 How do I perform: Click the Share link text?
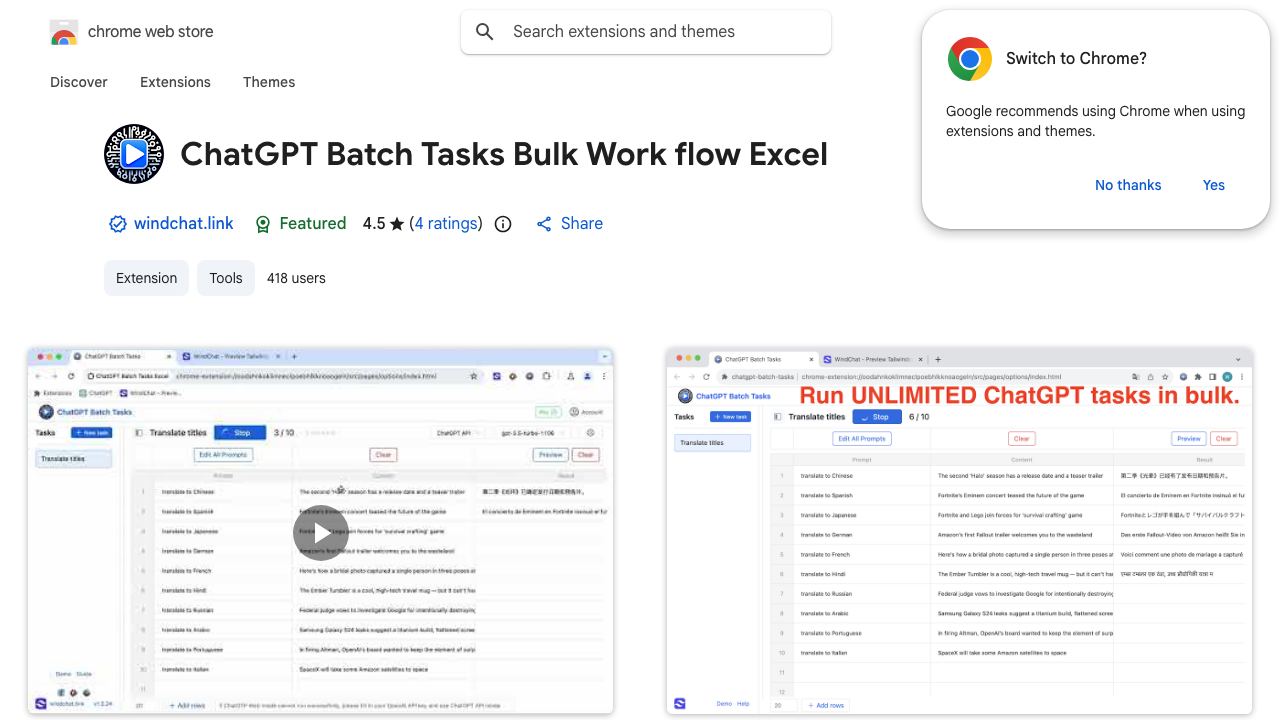coord(582,224)
